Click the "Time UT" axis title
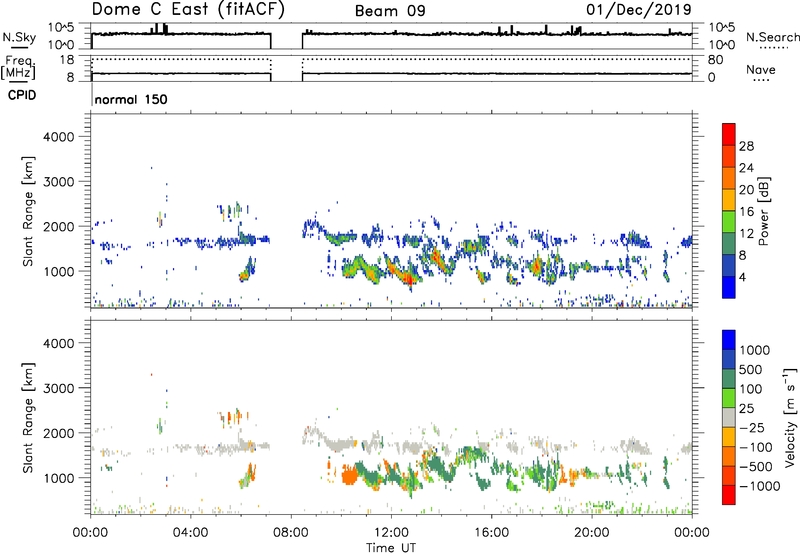The height and width of the screenshot is (554, 800). pyautogui.click(x=391, y=548)
